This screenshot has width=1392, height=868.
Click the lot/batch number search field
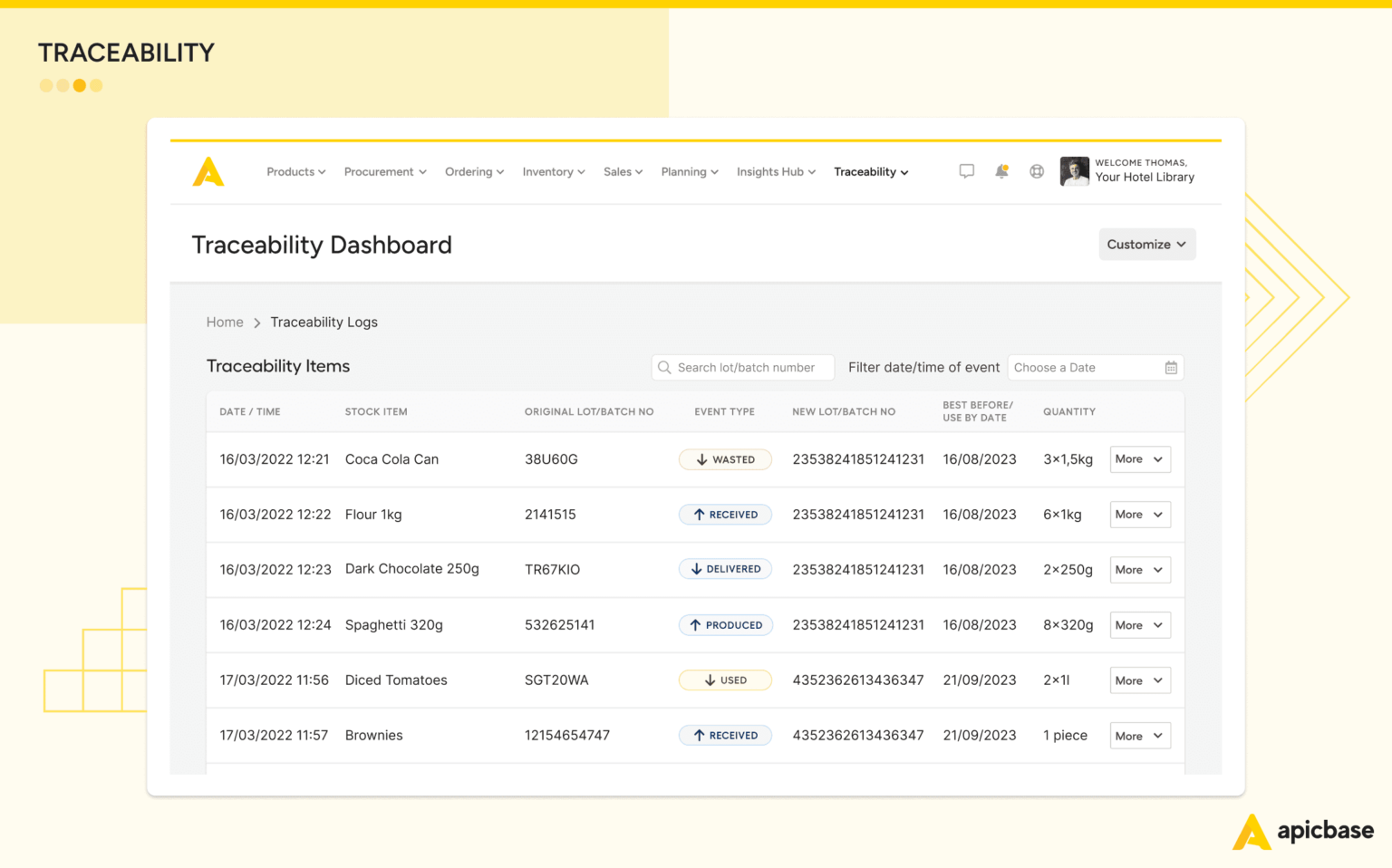point(752,367)
